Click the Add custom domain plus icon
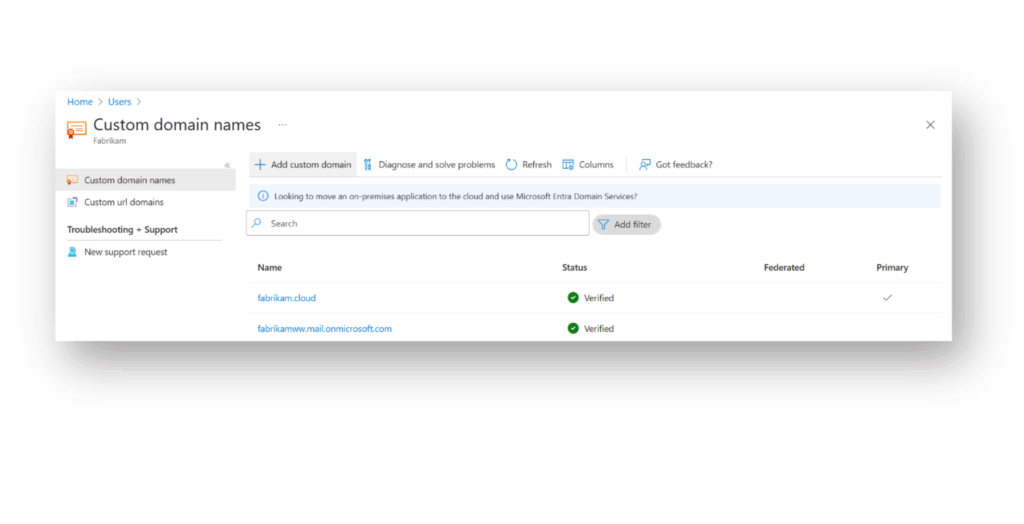 pyautogui.click(x=260, y=165)
